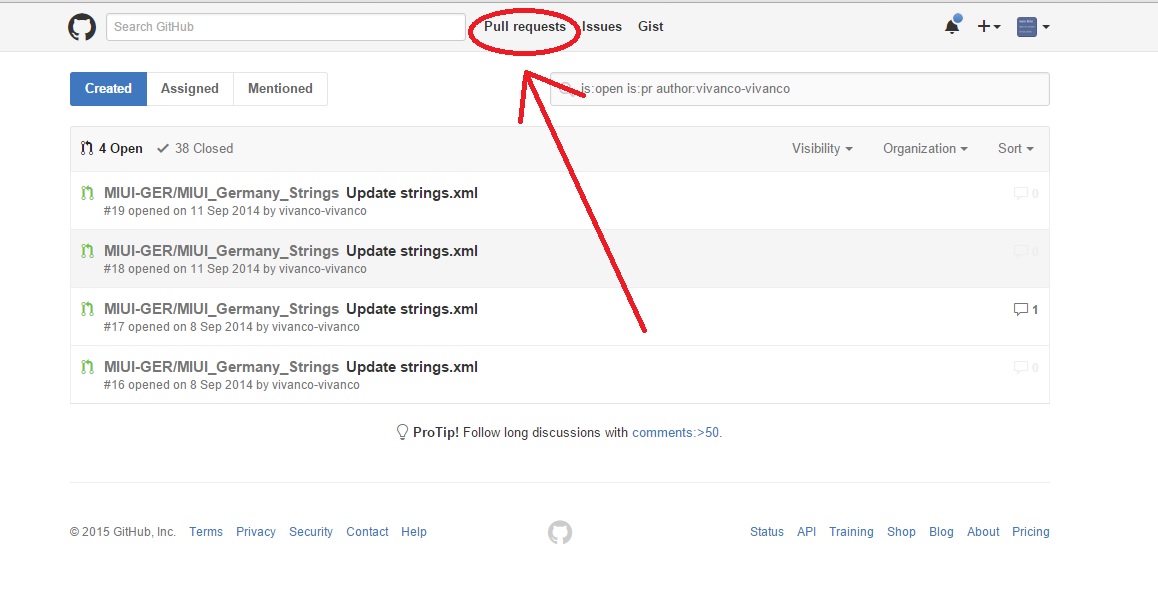Viewport: 1158px width, 593px height.
Task: Open Issues in top navigation
Action: pyautogui.click(x=602, y=27)
